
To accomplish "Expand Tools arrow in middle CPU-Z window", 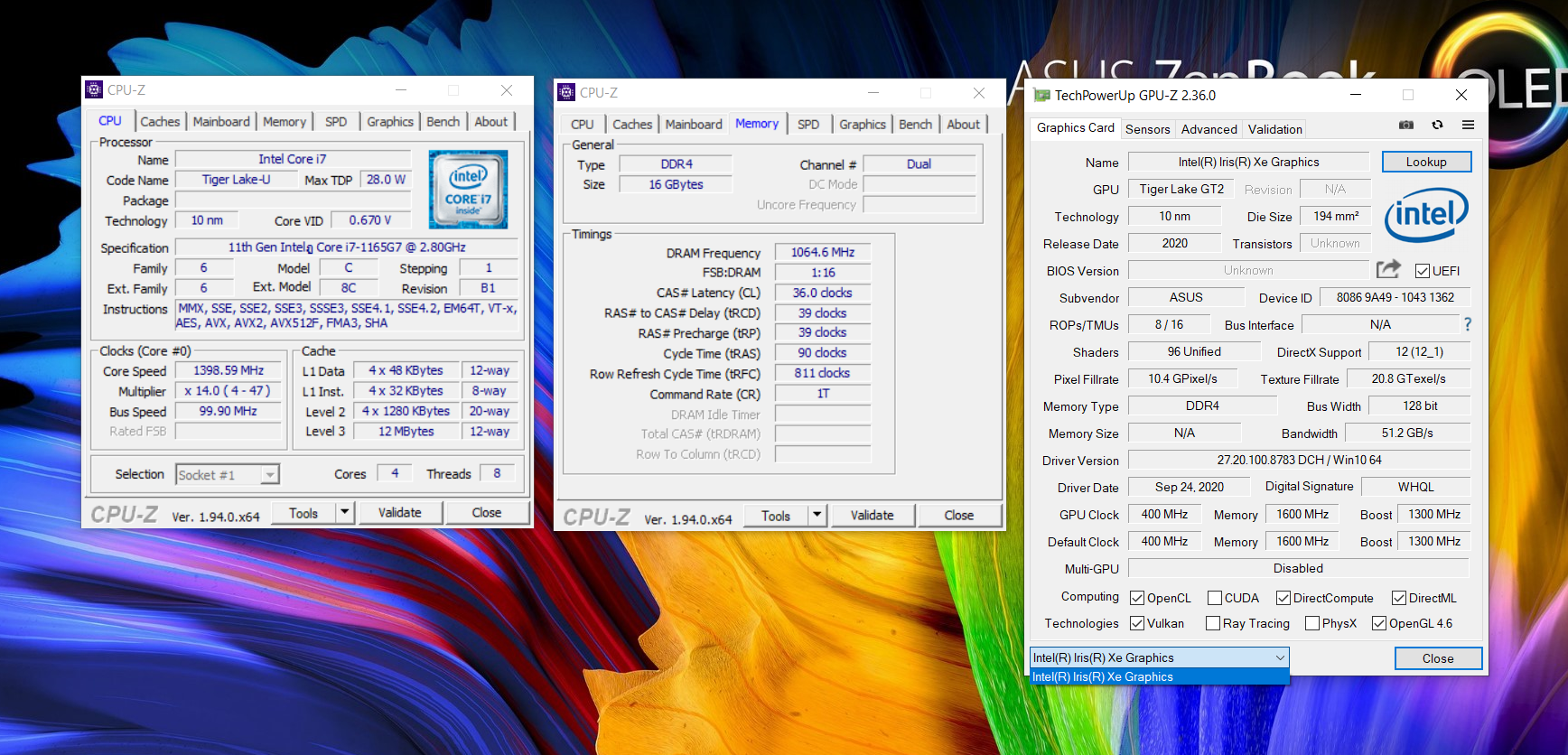I will click(x=817, y=515).
